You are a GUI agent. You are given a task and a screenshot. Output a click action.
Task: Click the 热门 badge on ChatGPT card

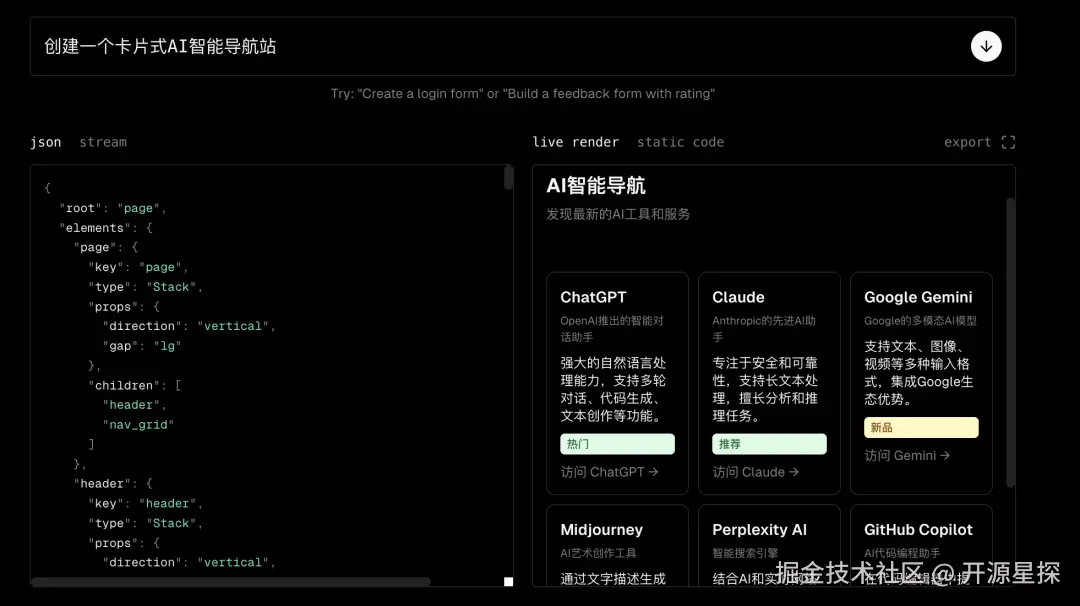point(617,444)
